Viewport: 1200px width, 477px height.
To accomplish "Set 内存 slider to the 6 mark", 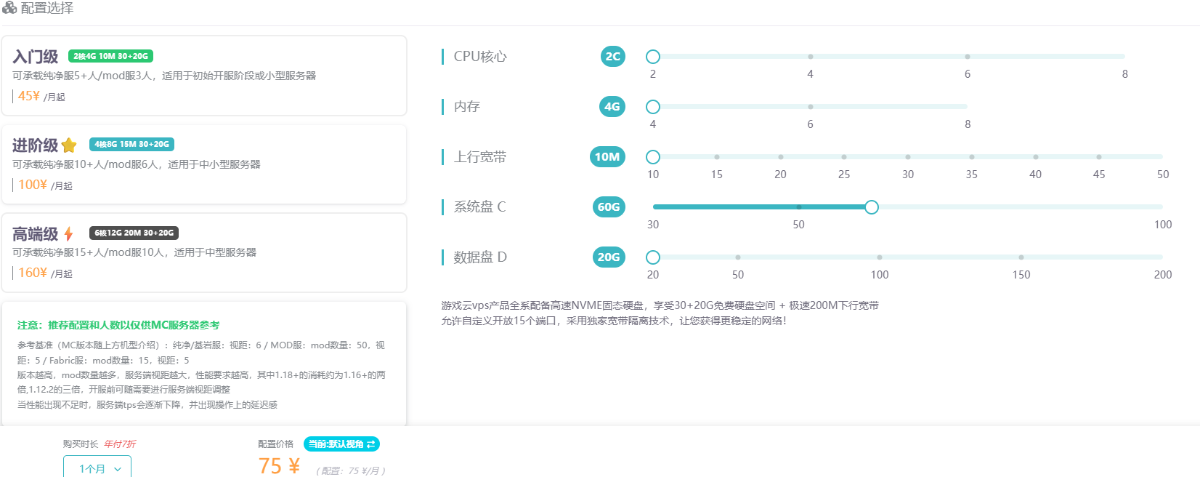I will [x=810, y=106].
